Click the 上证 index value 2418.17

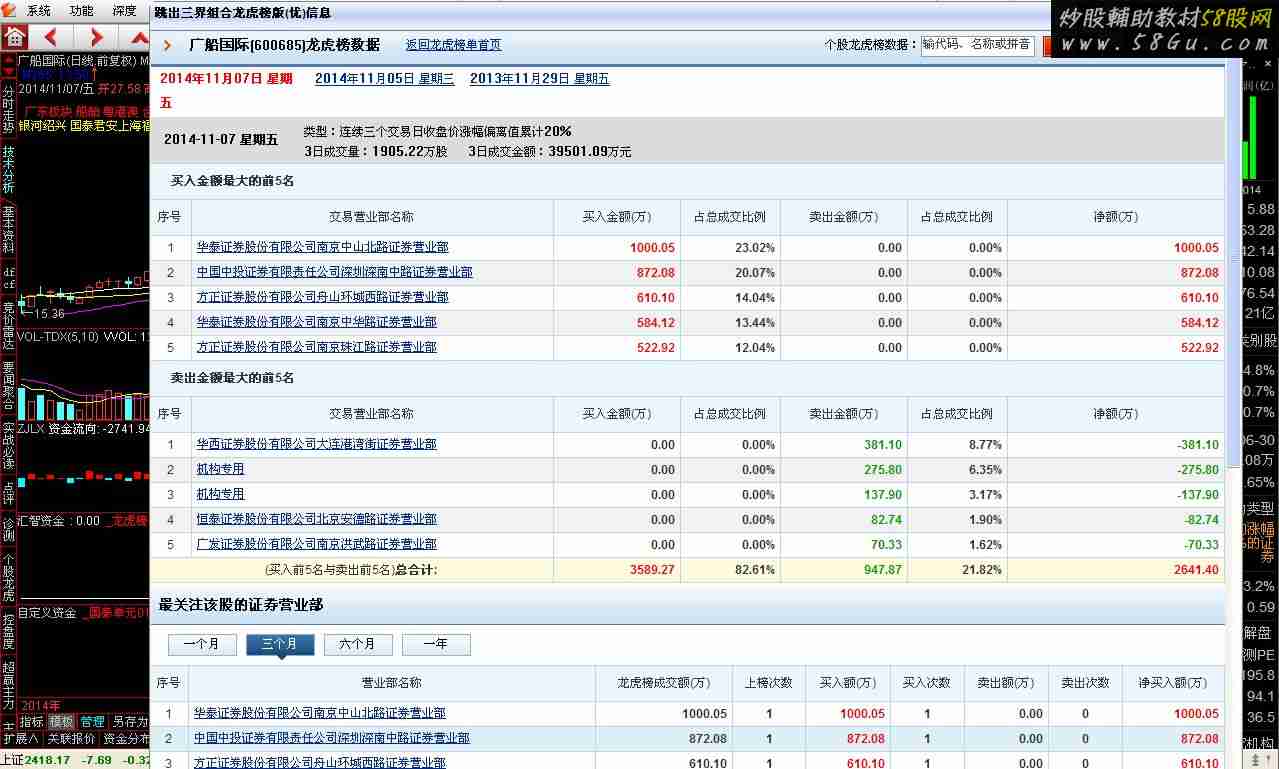47,760
